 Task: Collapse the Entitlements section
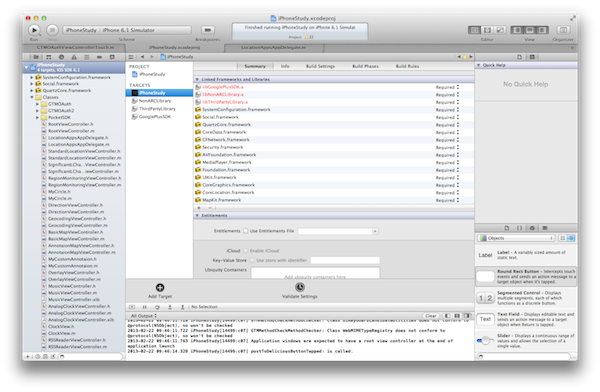click(197, 216)
